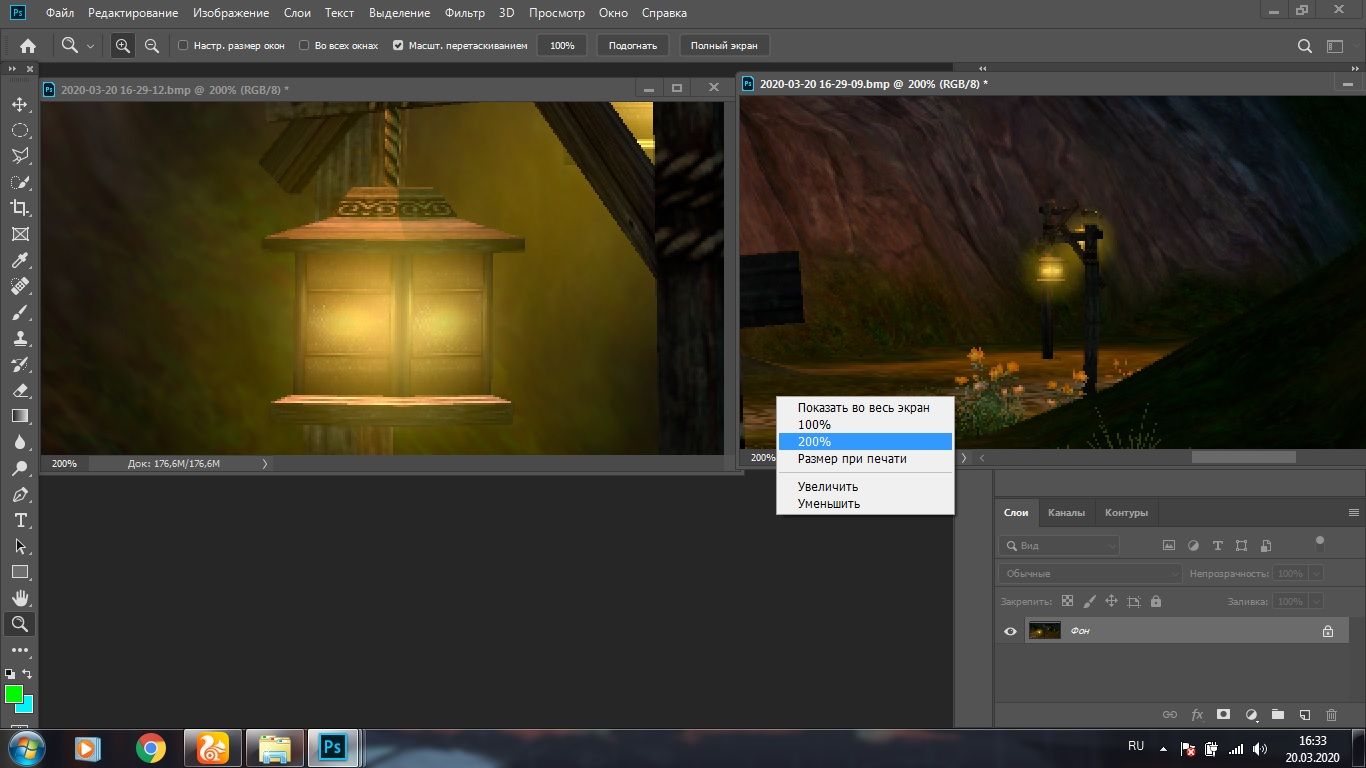Select the Eraser tool
The image size is (1366, 768).
(x=19, y=390)
